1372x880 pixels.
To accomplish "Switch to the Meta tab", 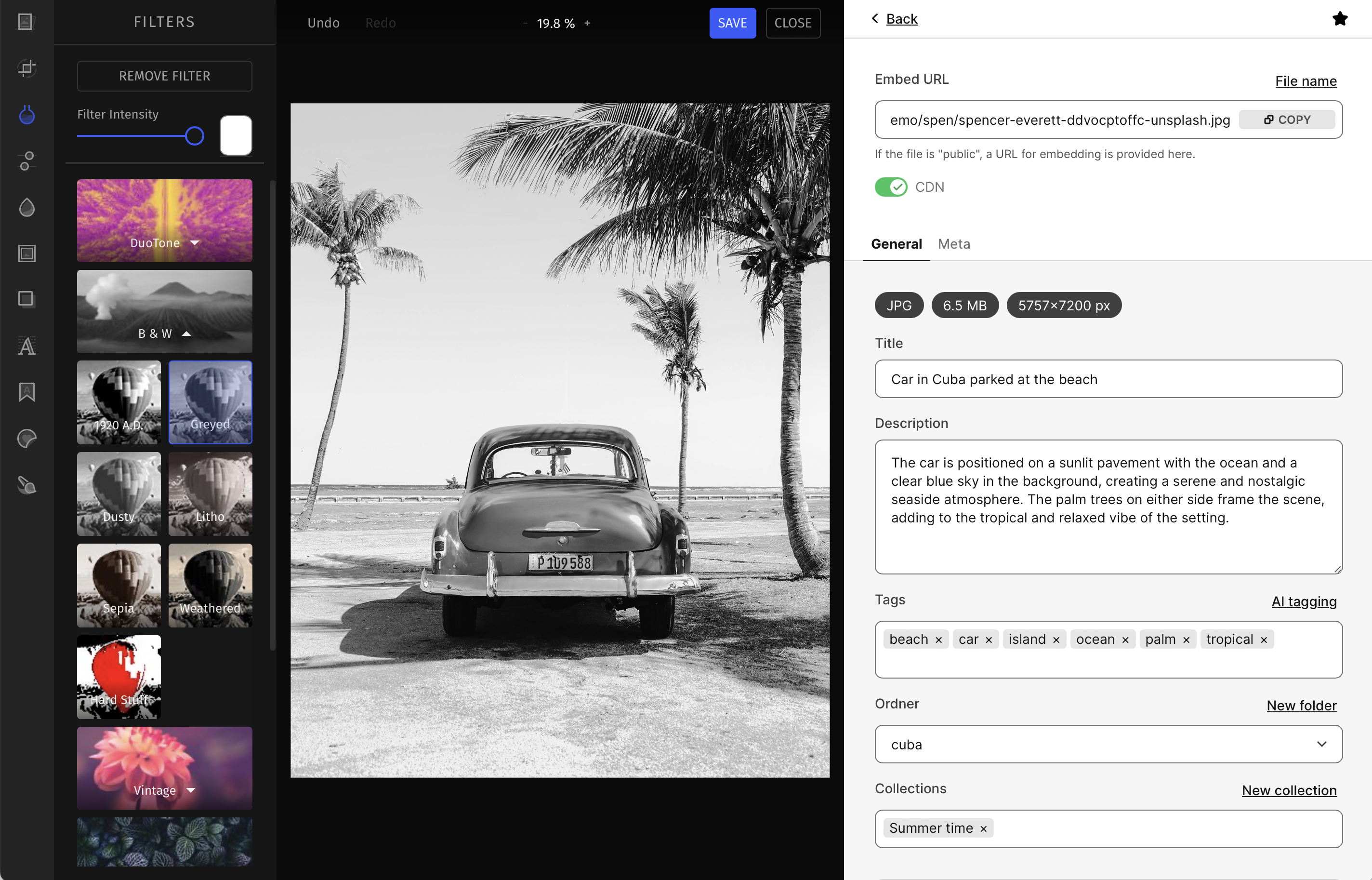I will tap(954, 244).
